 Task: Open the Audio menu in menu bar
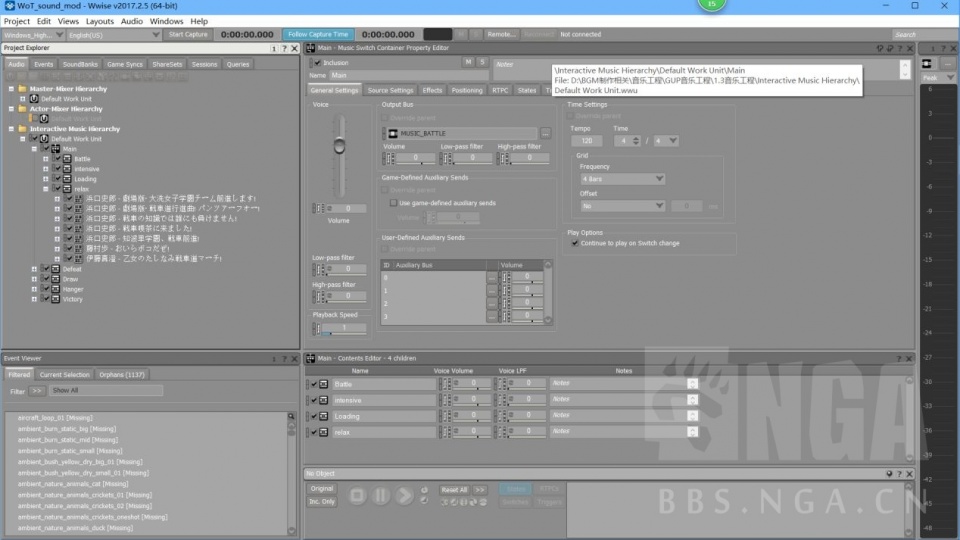coord(132,21)
